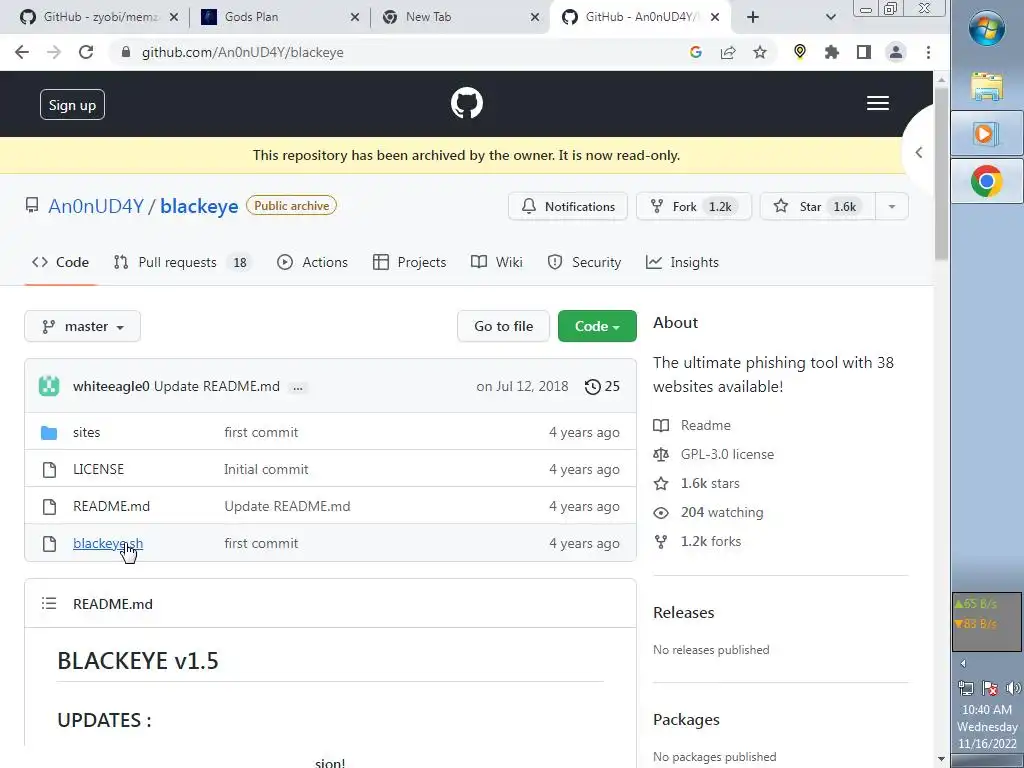1024x768 pixels.
Task: Expand the green Code dropdown button
Action: (597, 326)
